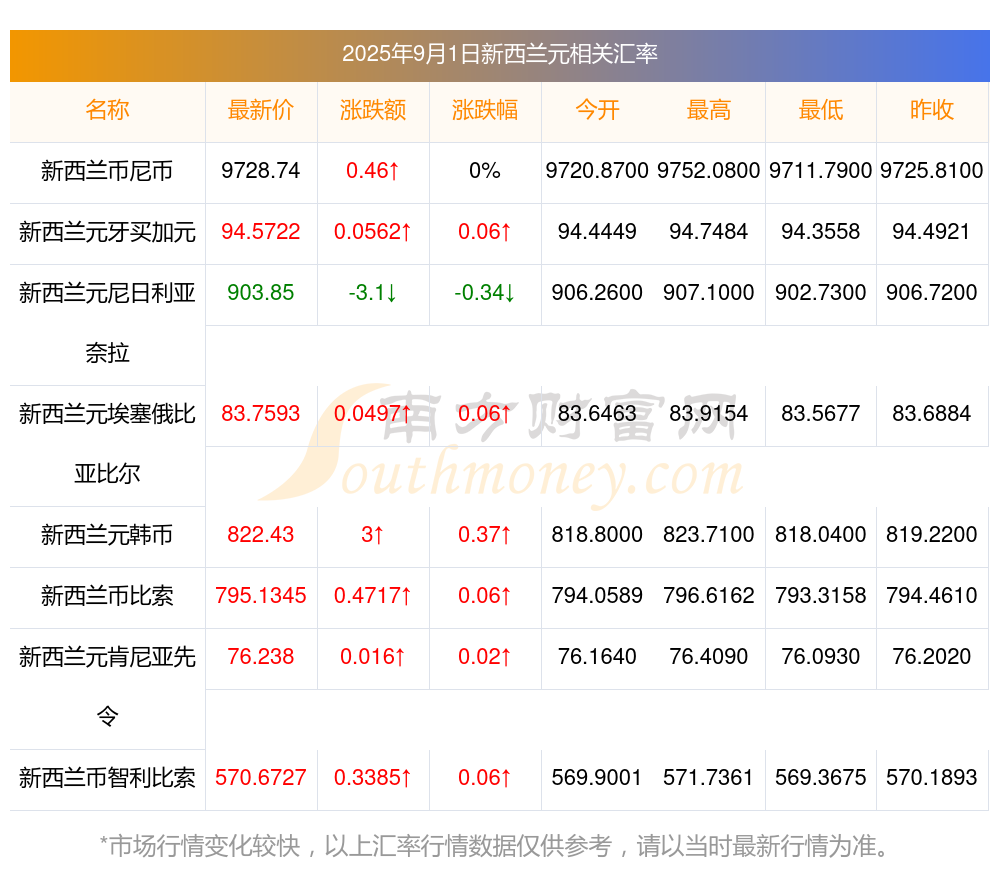Screen dimensions: 1000x877
Task: Click the 0% change percentage cell
Action: point(485,171)
